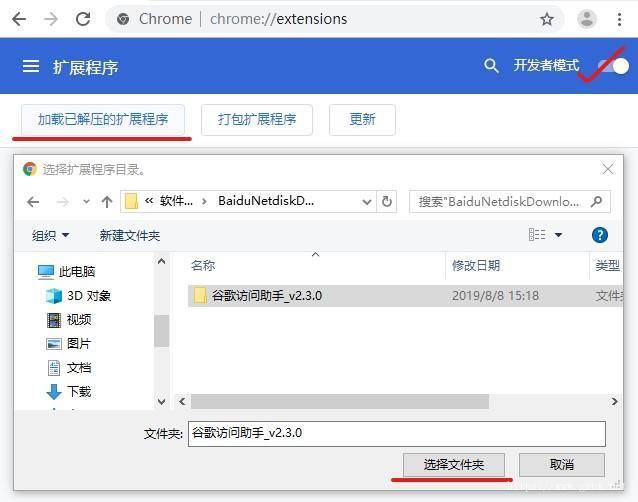
Task: Bookmark this page with the star icon
Action: [x=546, y=19]
